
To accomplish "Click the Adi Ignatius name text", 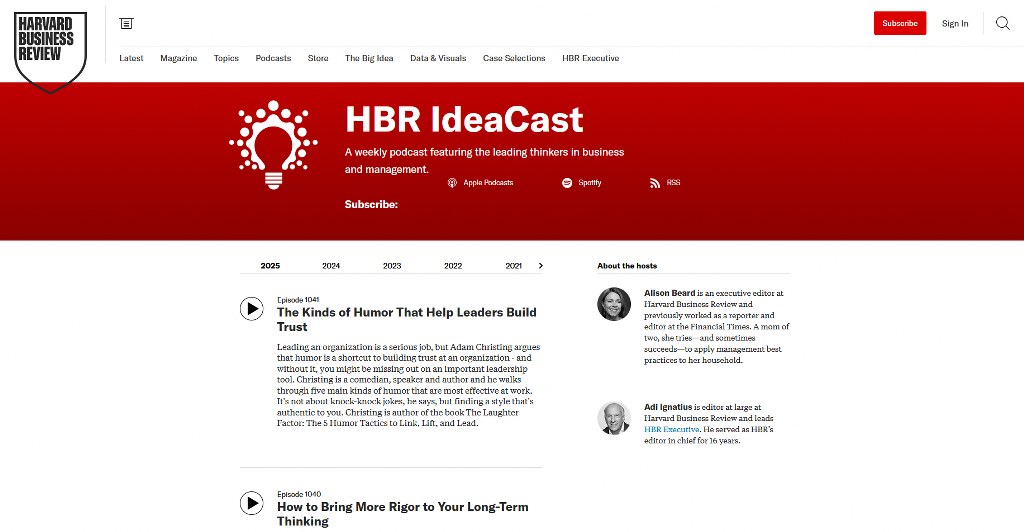I will [x=667, y=407].
